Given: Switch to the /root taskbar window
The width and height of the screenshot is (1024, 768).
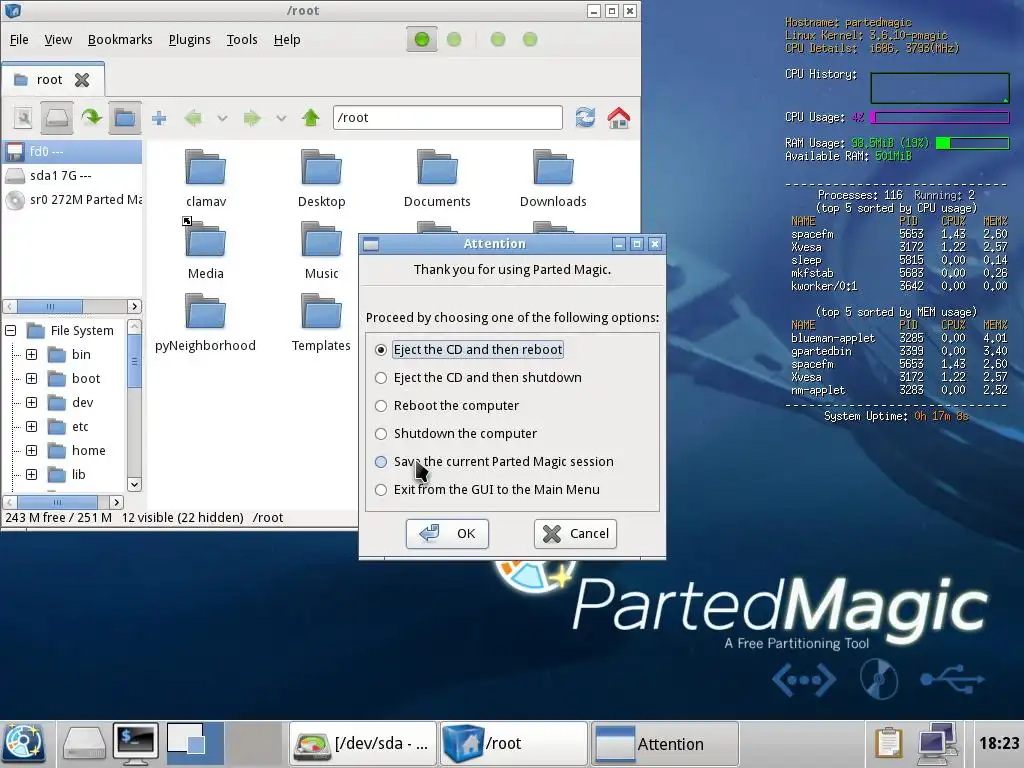Looking at the screenshot, I should [514, 743].
